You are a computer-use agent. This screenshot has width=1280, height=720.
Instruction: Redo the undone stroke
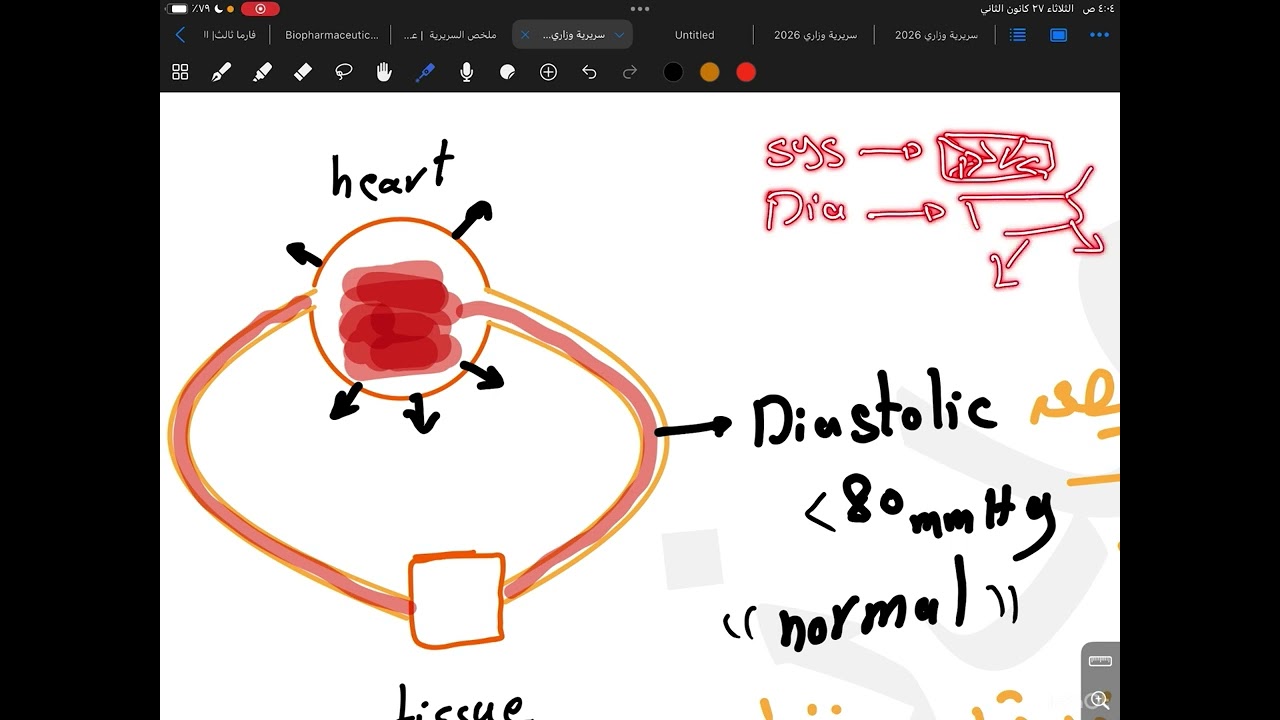[630, 72]
